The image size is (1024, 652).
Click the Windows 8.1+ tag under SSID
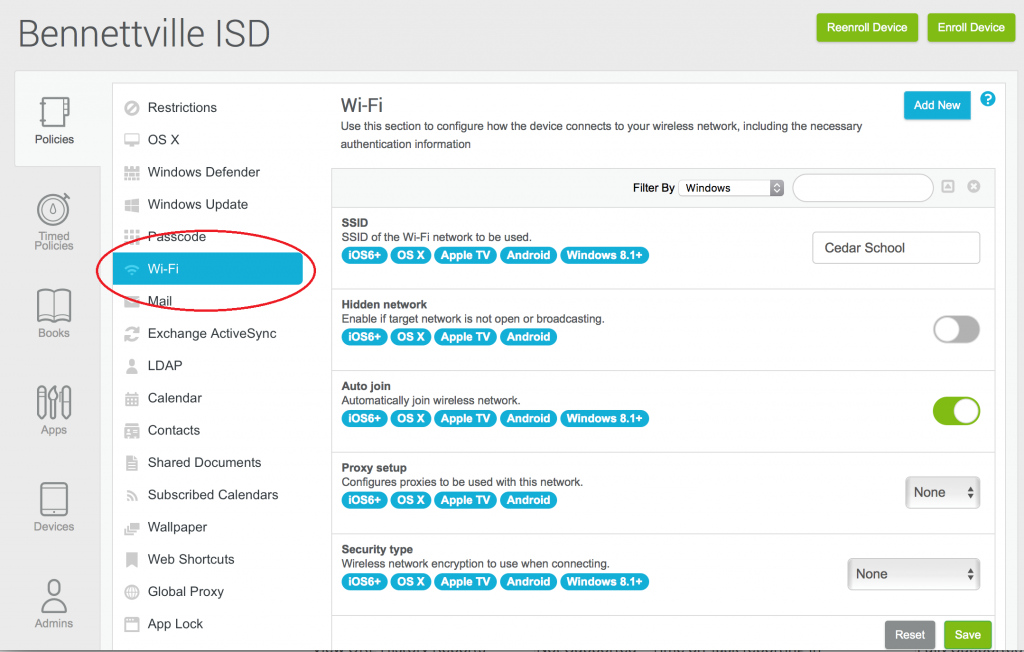pyautogui.click(x=604, y=255)
